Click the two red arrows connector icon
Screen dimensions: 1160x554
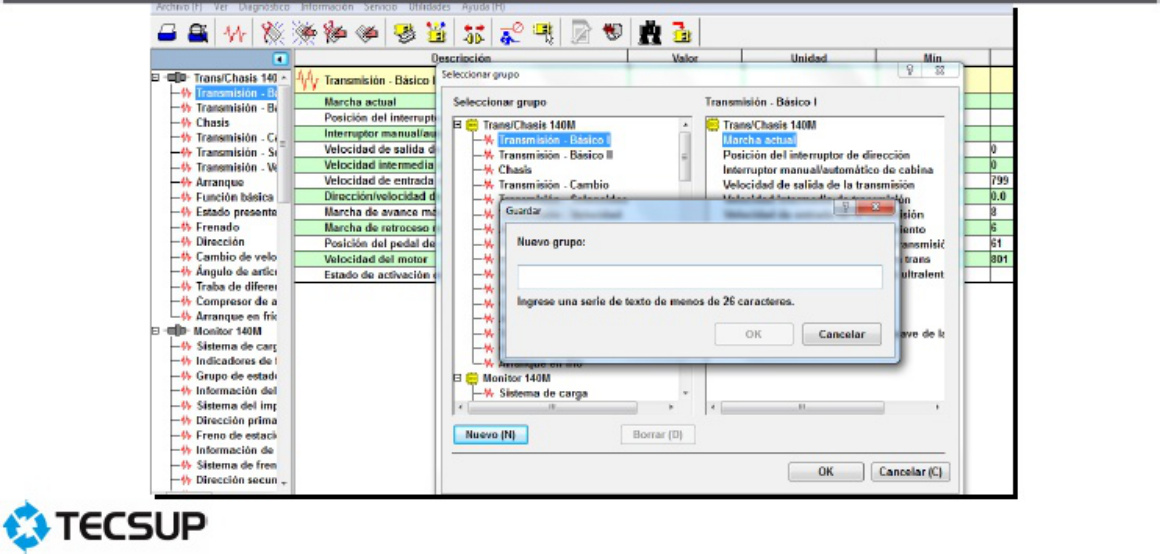pyautogui.click(x=473, y=33)
